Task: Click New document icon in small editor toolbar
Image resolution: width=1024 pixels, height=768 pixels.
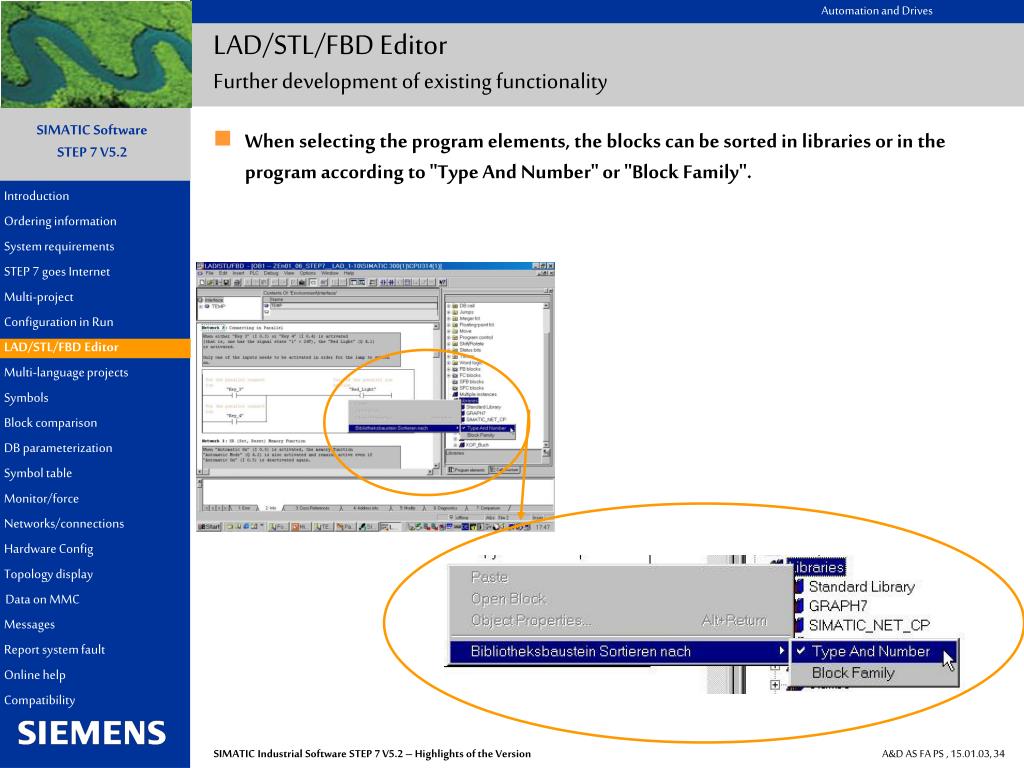Action: point(202,283)
